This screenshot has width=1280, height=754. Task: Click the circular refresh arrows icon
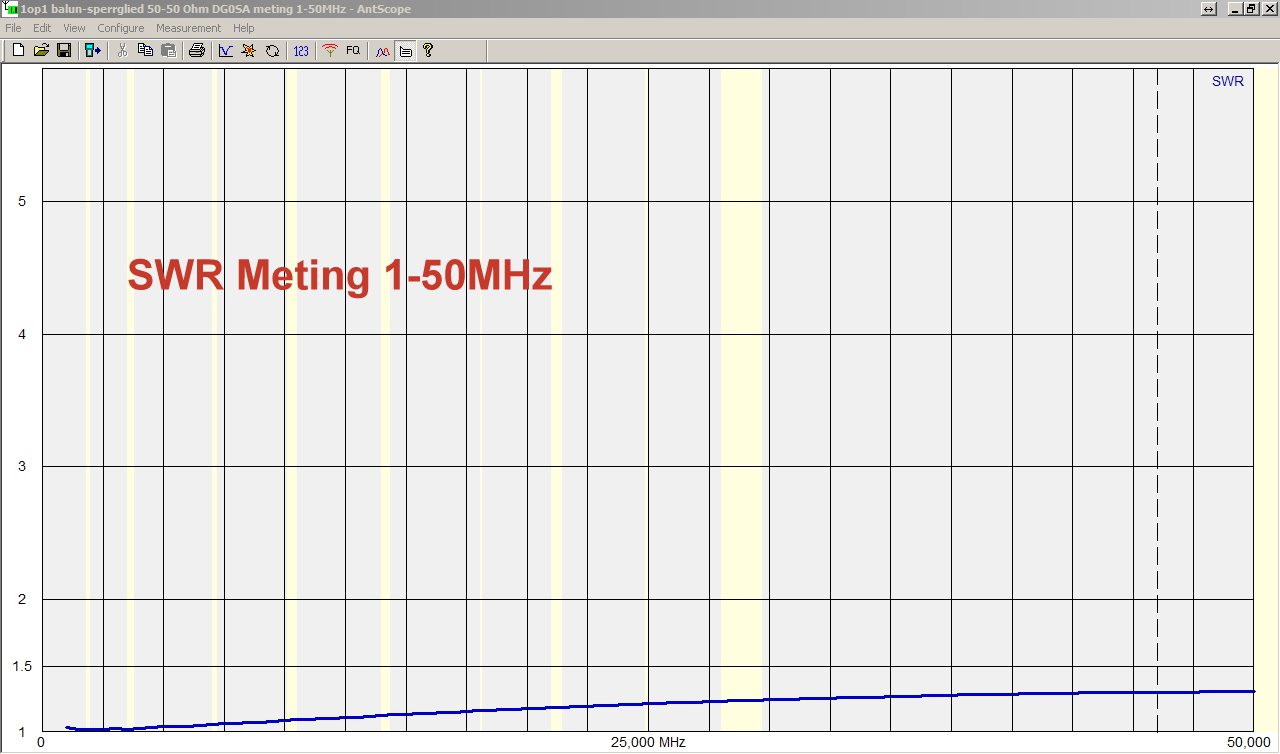click(272, 50)
